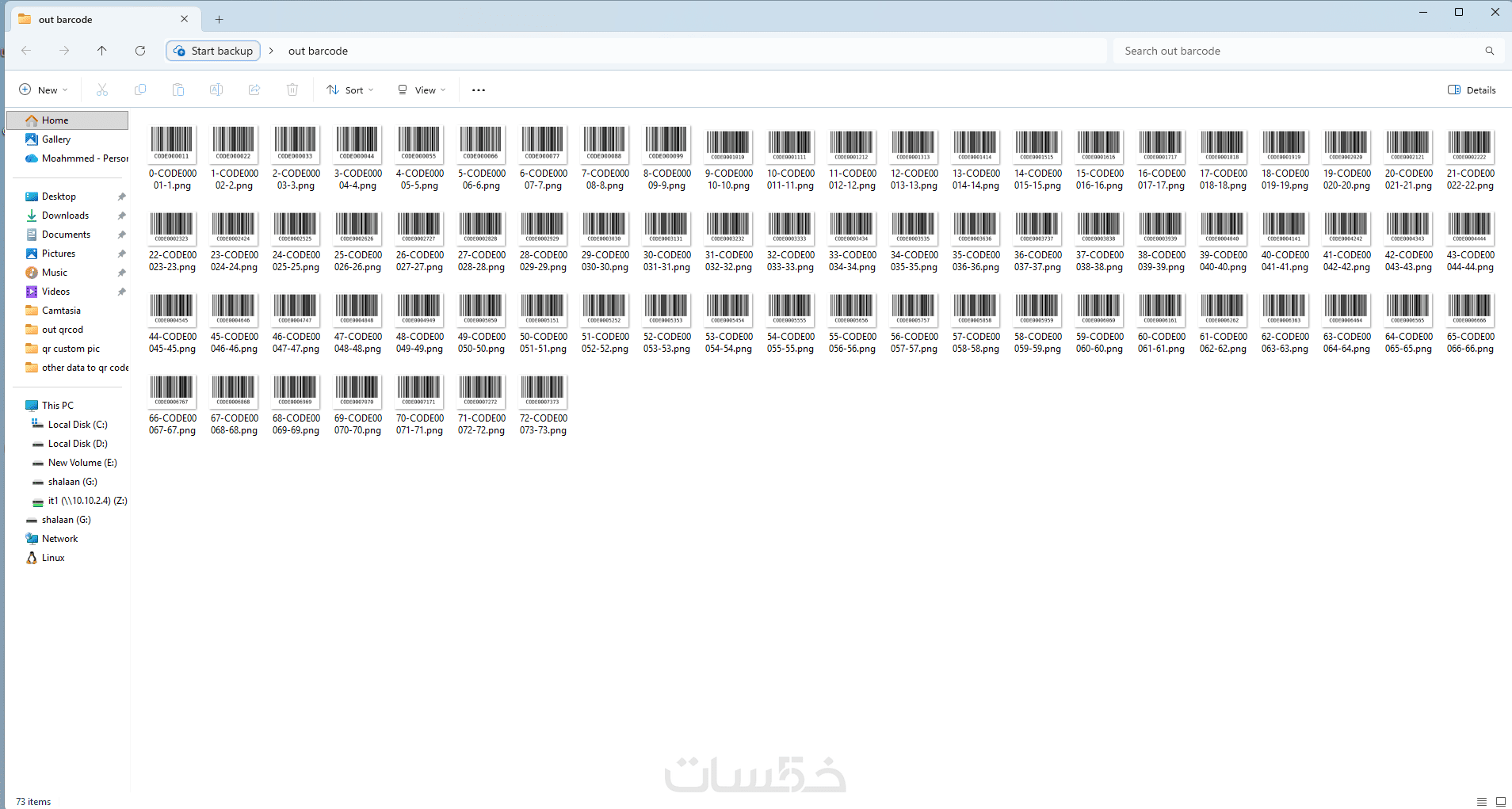Select Network in sidebar

tap(59, 539)
